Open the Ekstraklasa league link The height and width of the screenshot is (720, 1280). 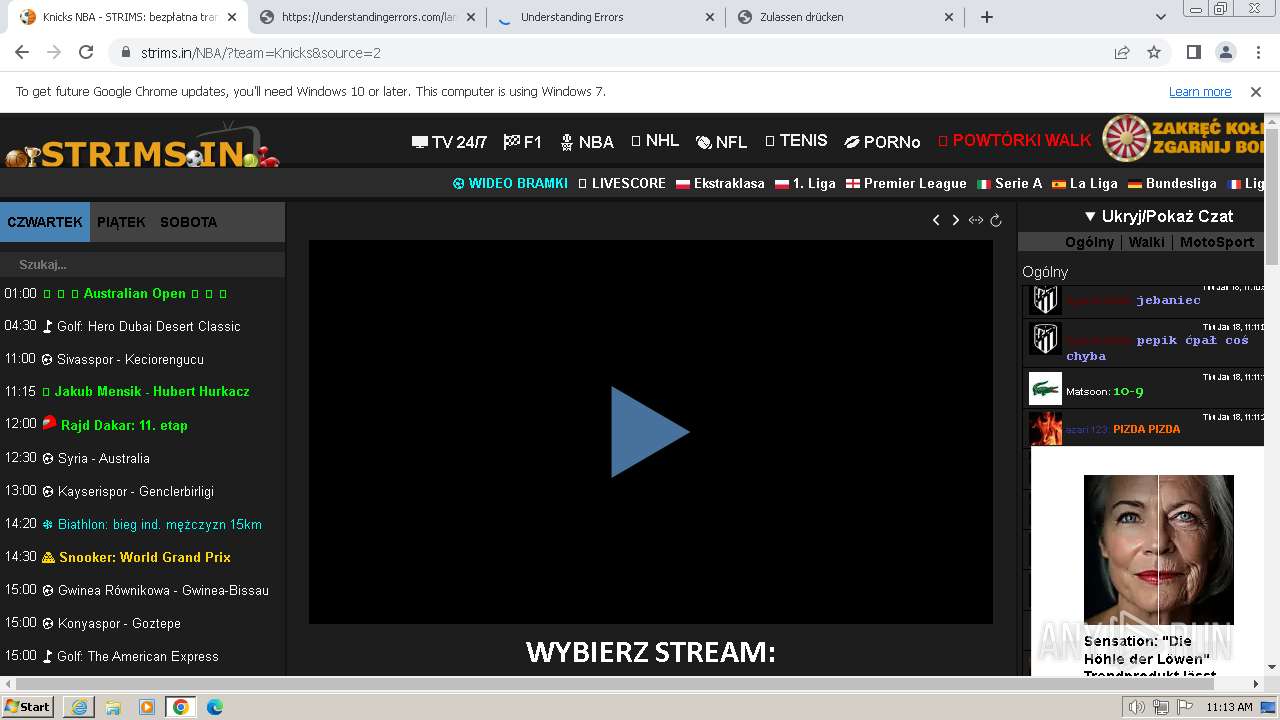click(x=720, y=183)
